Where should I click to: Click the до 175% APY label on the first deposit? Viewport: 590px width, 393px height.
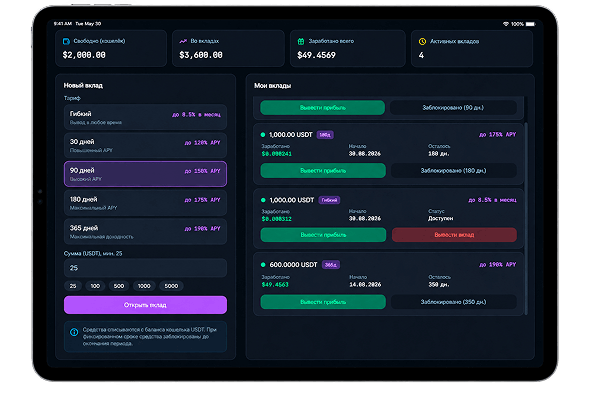pos(497,134)
